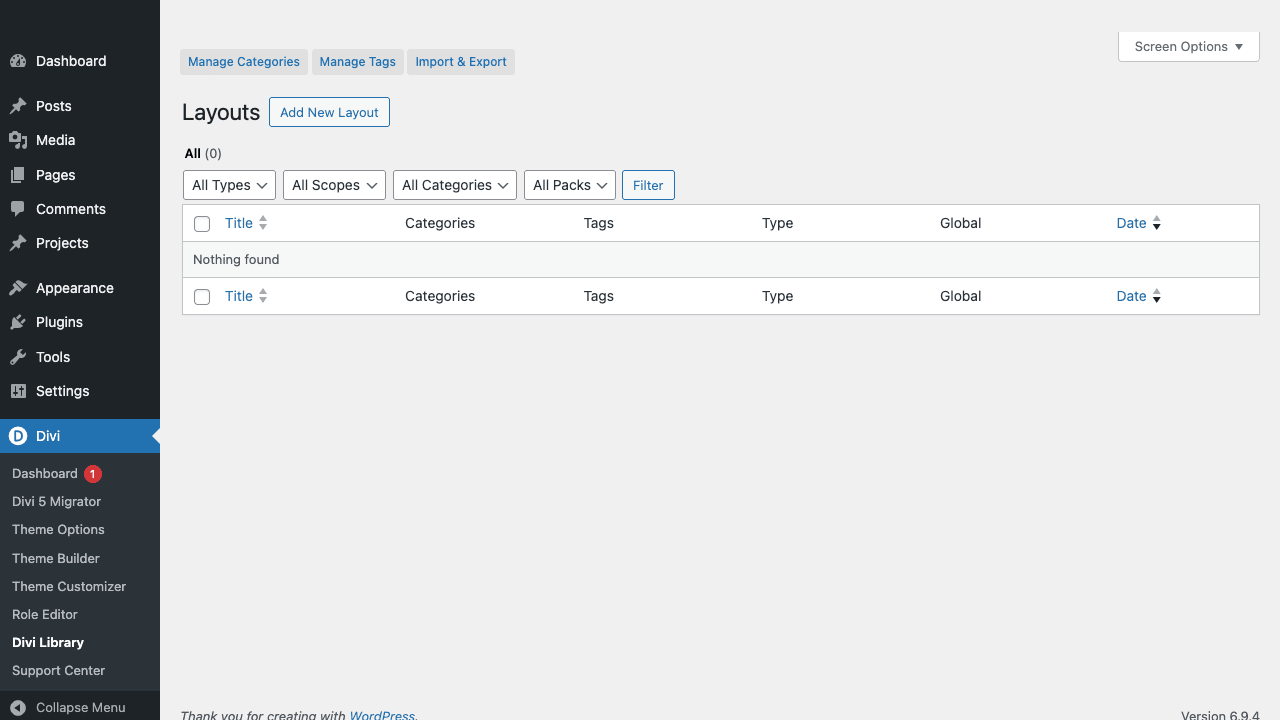Click the Plugins plug icon
Viewport: 1280px width, 720px height.
click(18, 322)
